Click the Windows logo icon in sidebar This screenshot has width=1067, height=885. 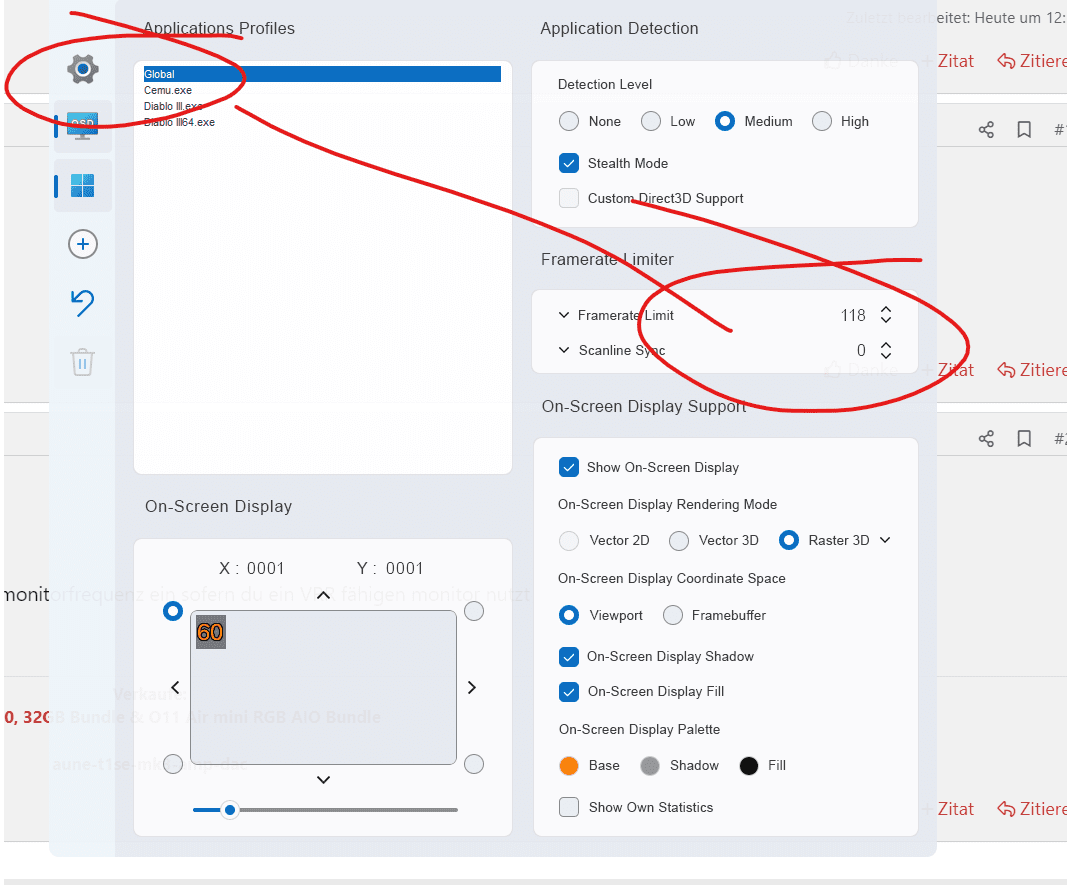(83, 185)
